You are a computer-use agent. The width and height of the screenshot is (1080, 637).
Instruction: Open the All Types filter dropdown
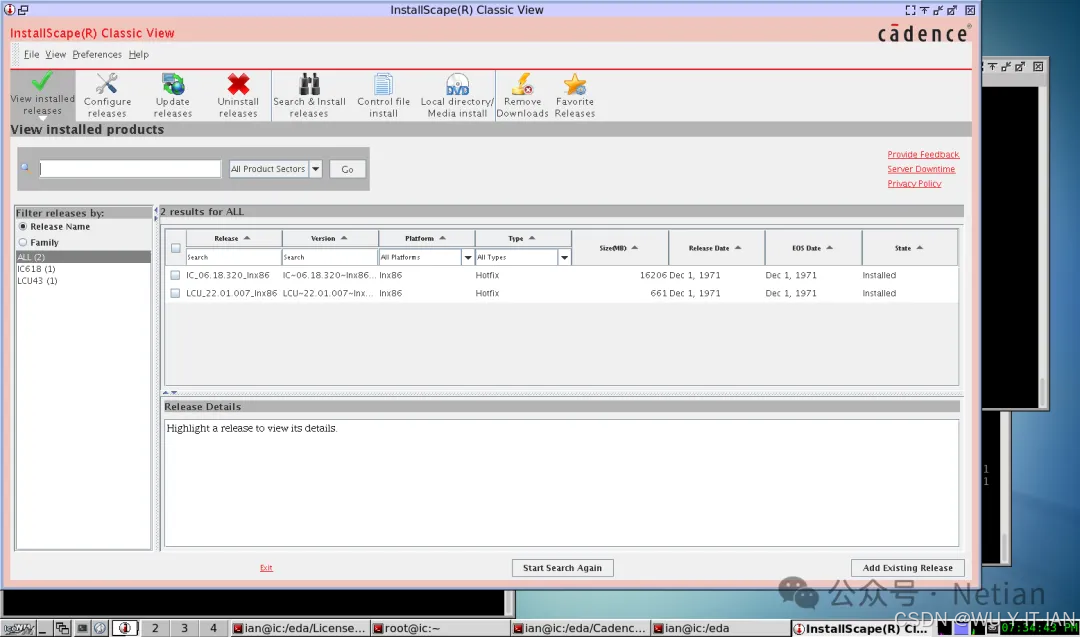(564, 257)
